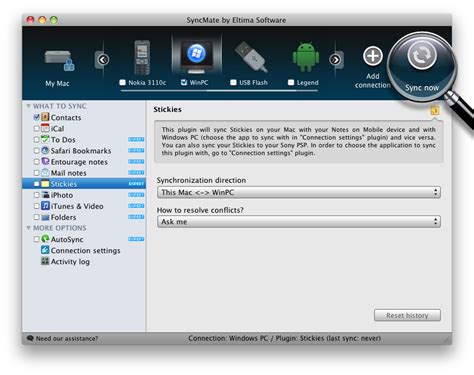This screenshot has height=375, width=474.
Task: Click the Activity log icon
Action: (45, 261)
